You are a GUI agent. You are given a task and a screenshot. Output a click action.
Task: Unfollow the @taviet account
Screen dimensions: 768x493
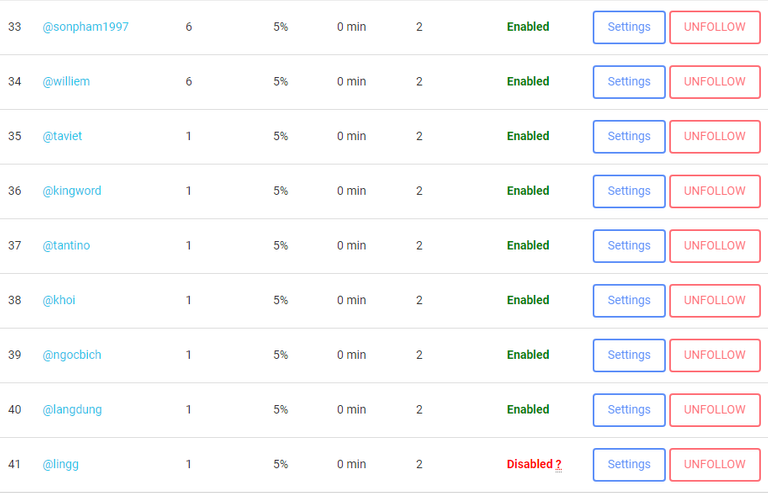click(x=715, y=136)
